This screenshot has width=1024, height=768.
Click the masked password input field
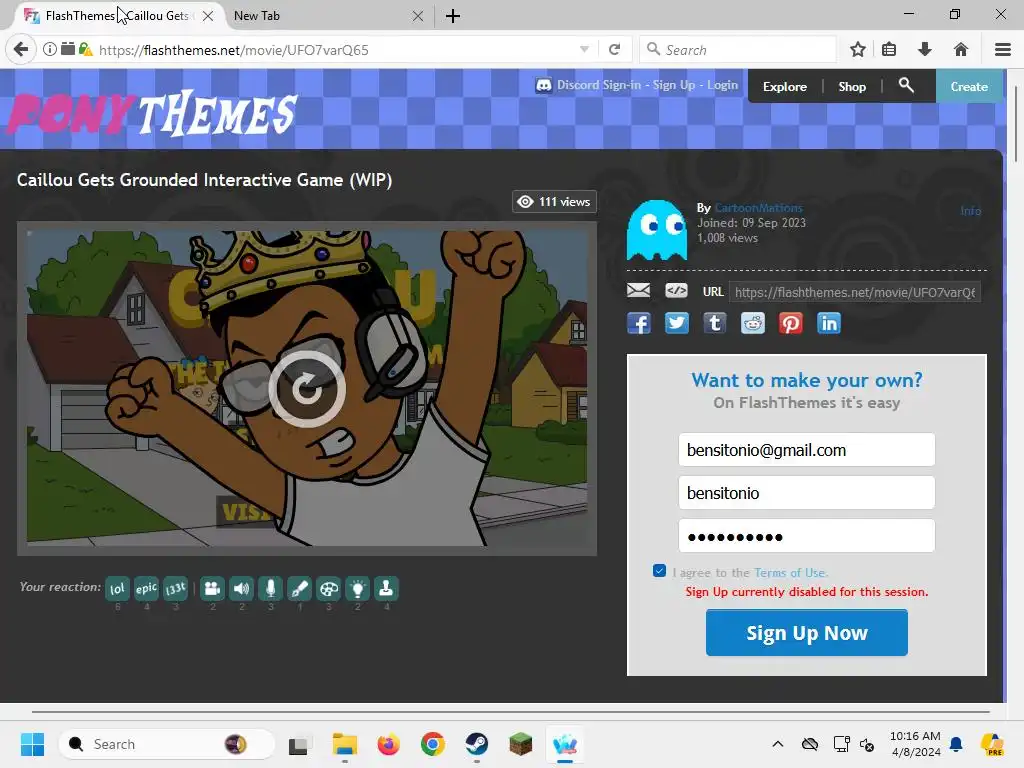(x=807, y=536)
